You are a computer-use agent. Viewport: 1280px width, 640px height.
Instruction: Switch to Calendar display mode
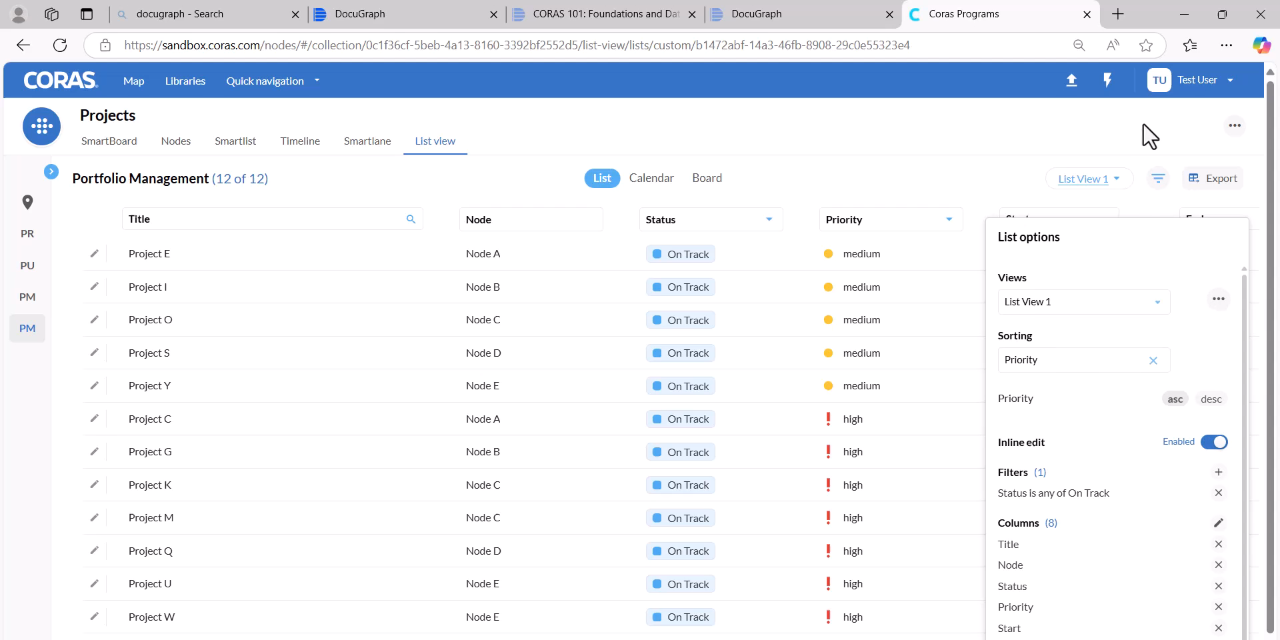pyautogui.click(x=651, y=178)
